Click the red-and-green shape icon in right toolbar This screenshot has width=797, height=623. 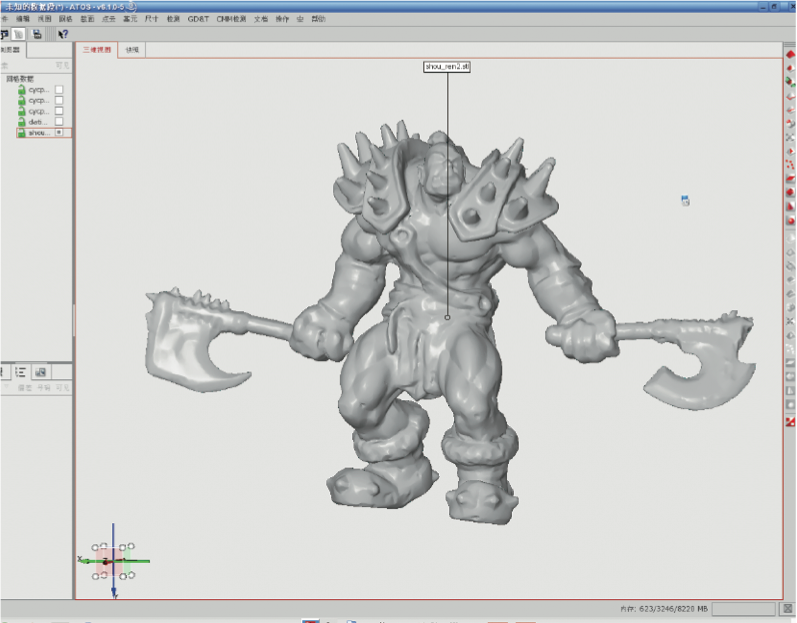click(x=790, y=82)
